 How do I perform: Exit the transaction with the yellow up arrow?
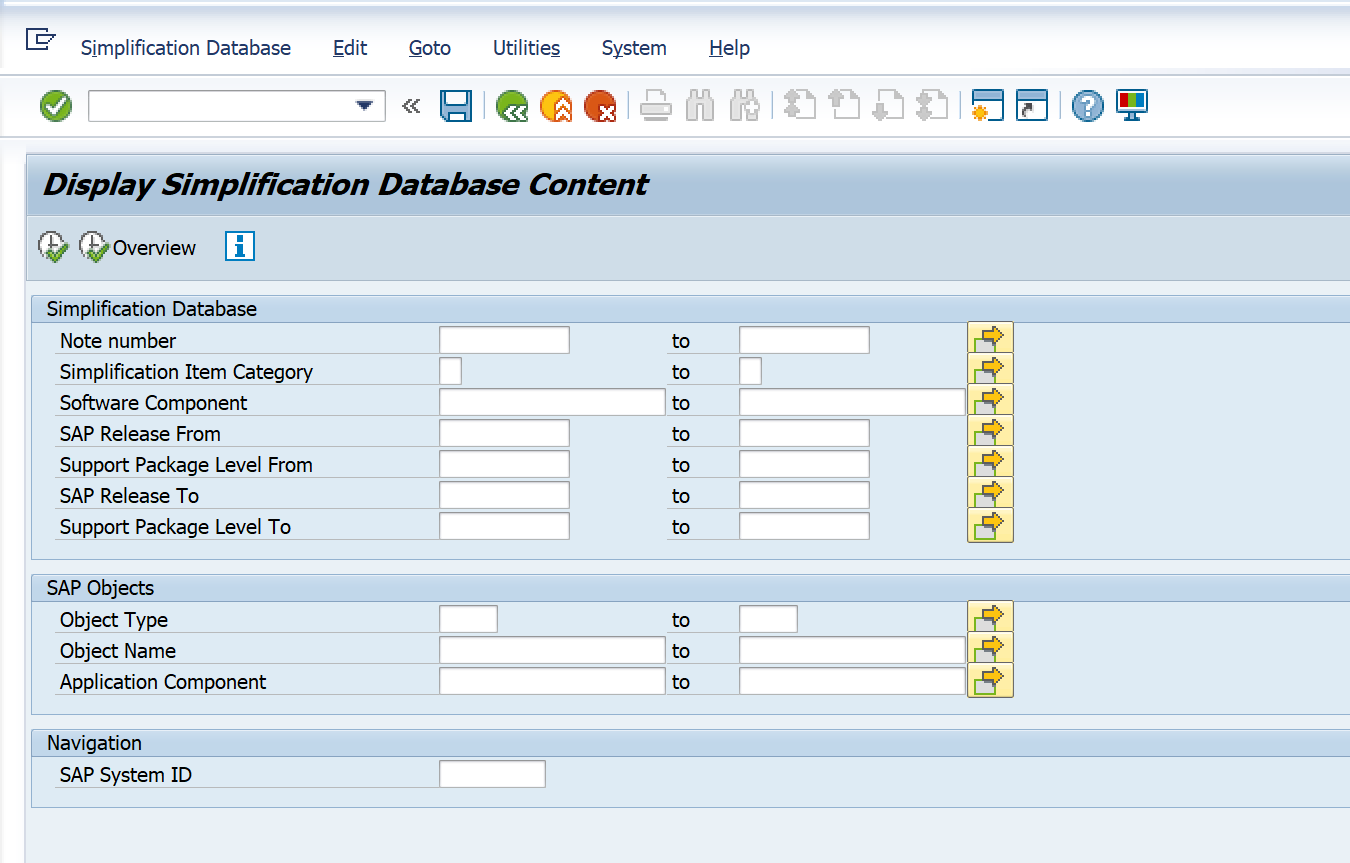point(556,105)
